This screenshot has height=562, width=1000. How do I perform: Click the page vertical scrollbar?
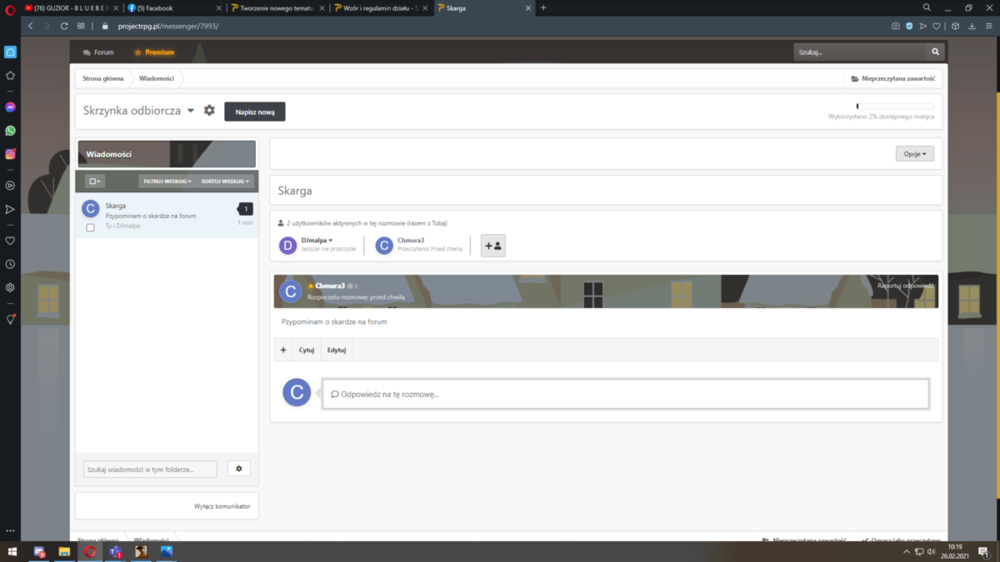[x=997, y=293]
